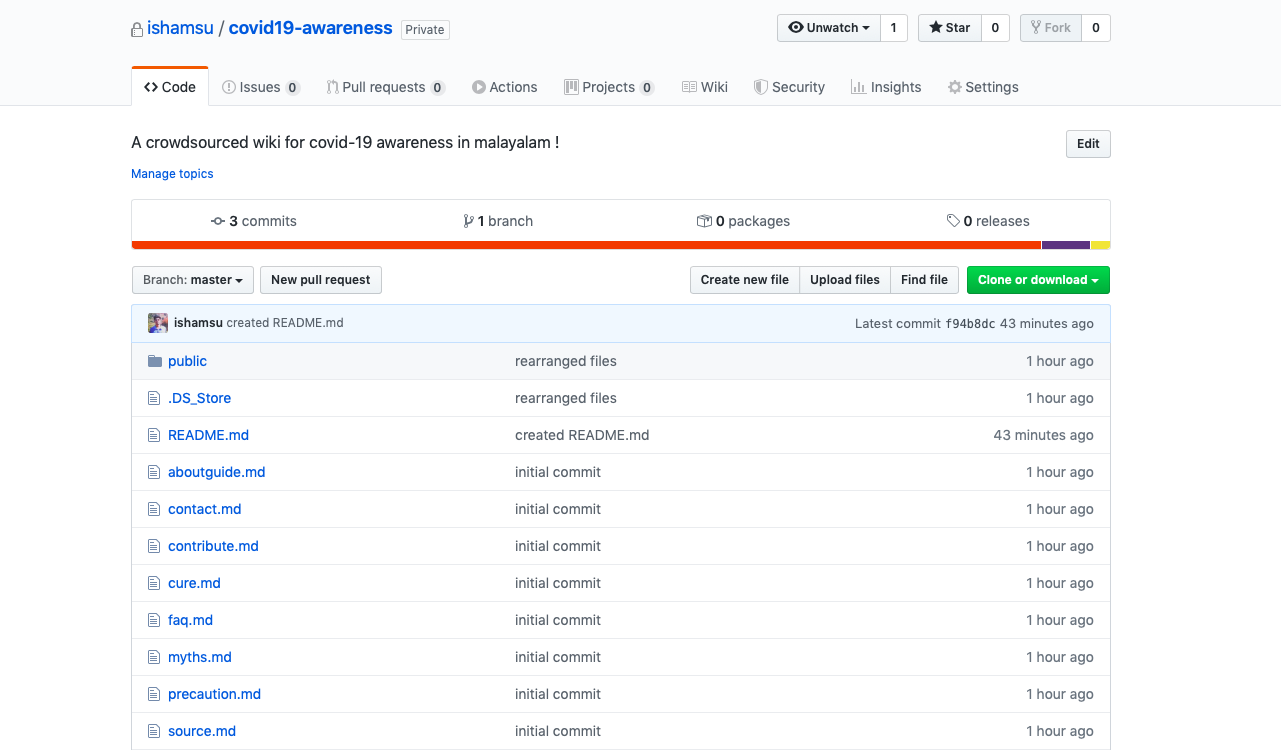Image resolution: width=1281 pixels, height=750 pixels.
Task: Open the Branch: master selector
Action: tap(193, 280)
